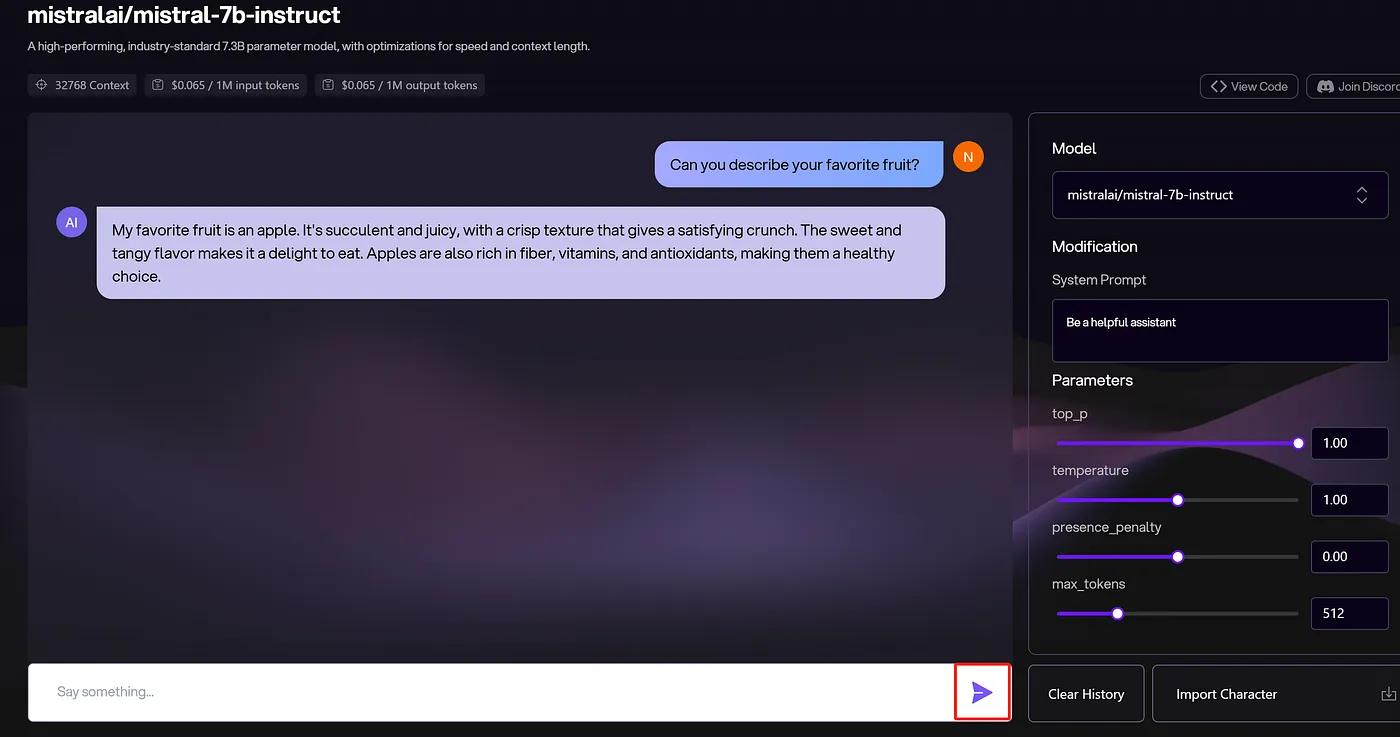Focus the System Prompt text box
The image size is (1400, 737).
pyautogui.click(x=1220, y=331)
